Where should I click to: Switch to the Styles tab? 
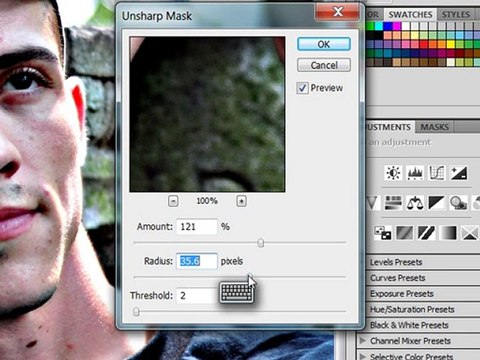[455, 15]
